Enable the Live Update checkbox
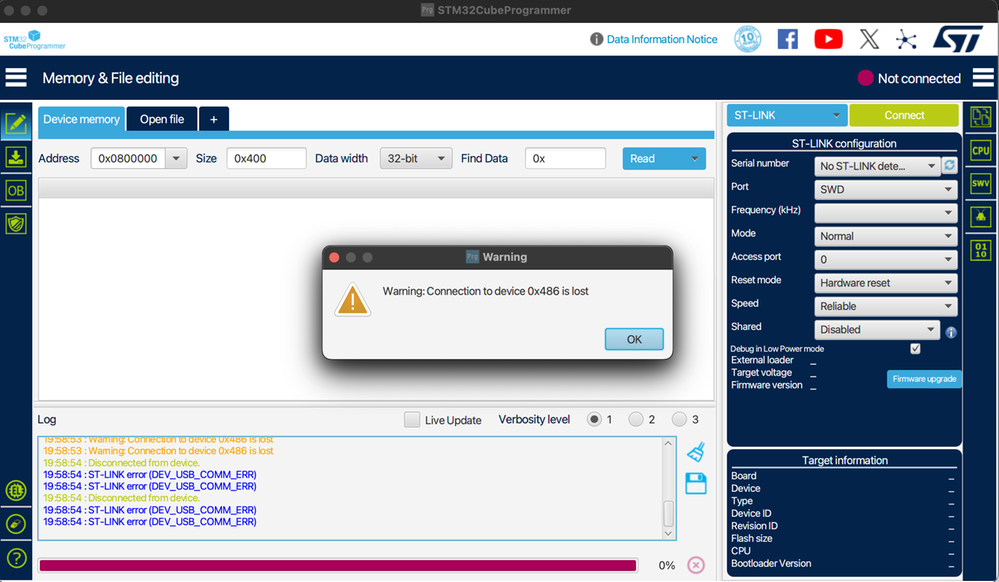This screenshot has width=999, height=582. point(412,419)
